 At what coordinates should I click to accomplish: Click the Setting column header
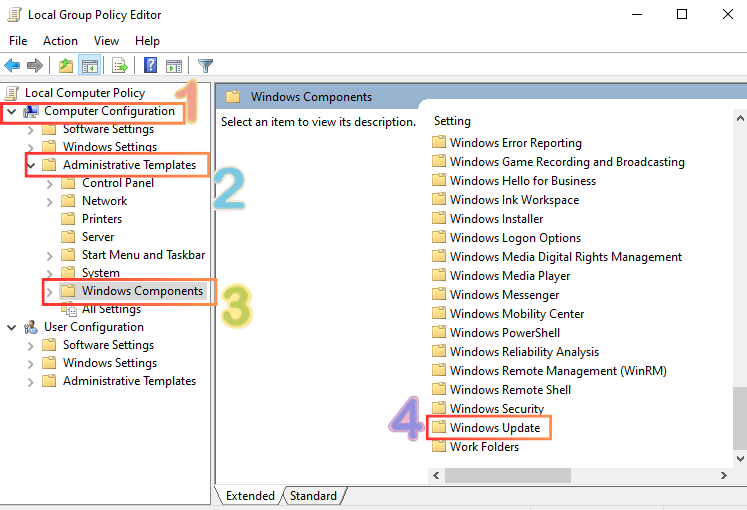pos(452,121)
